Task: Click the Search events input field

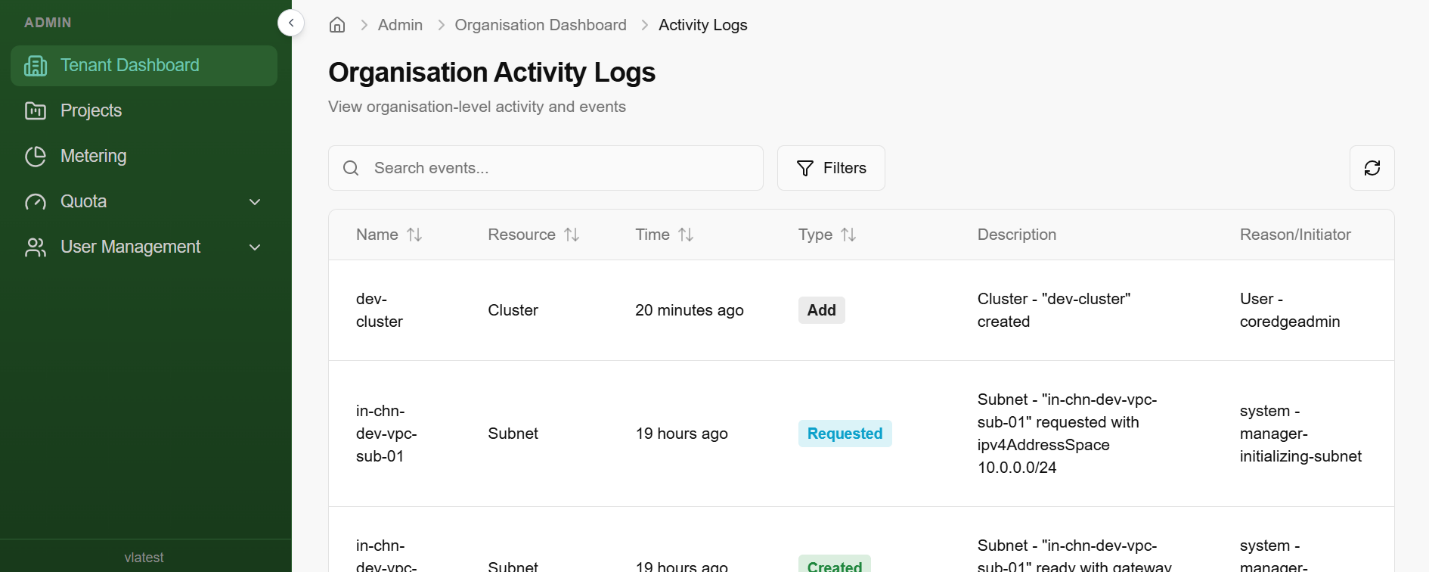Action: [560, 168]
